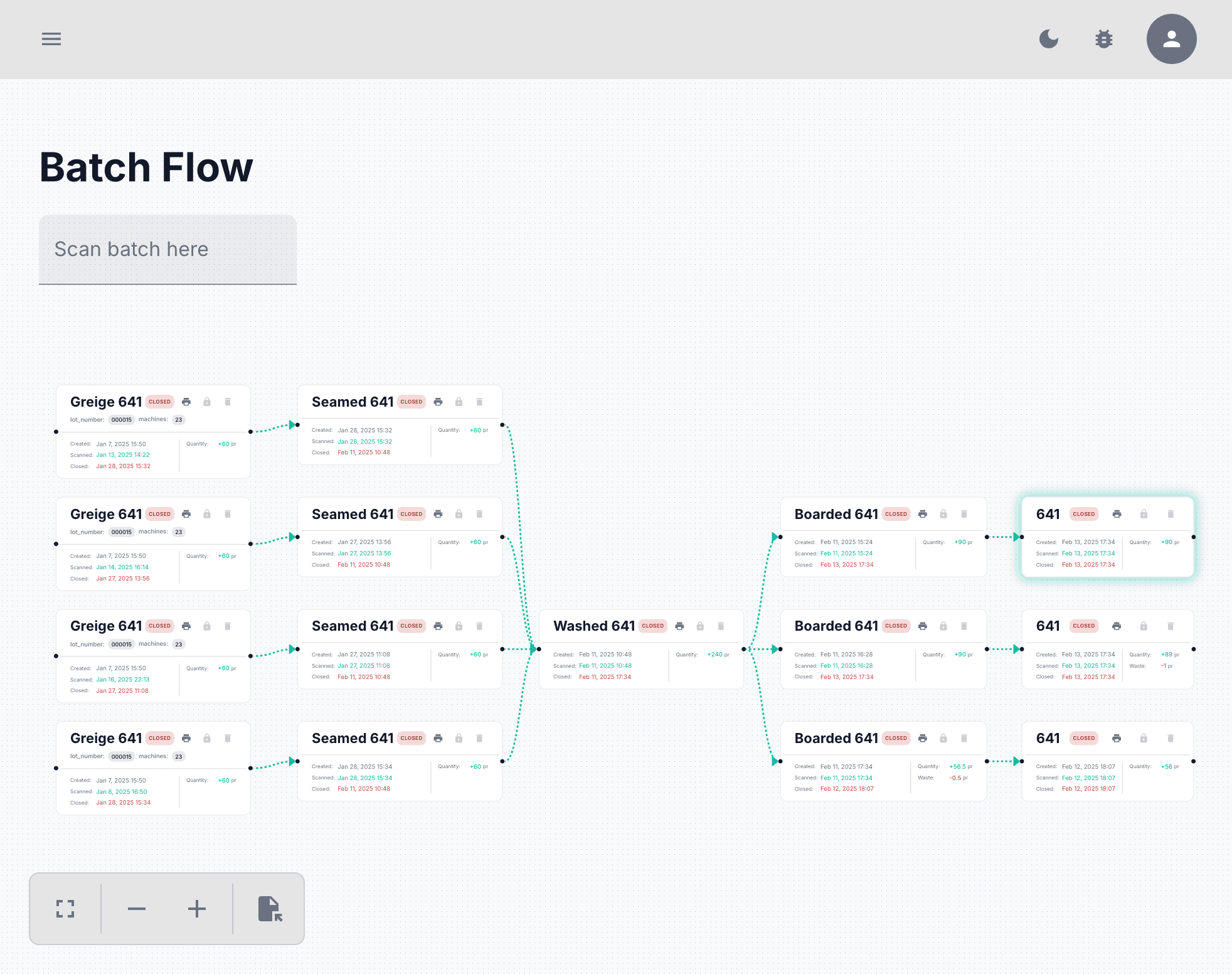
Task: Click the bug report icon
Action: [1104, 39]
